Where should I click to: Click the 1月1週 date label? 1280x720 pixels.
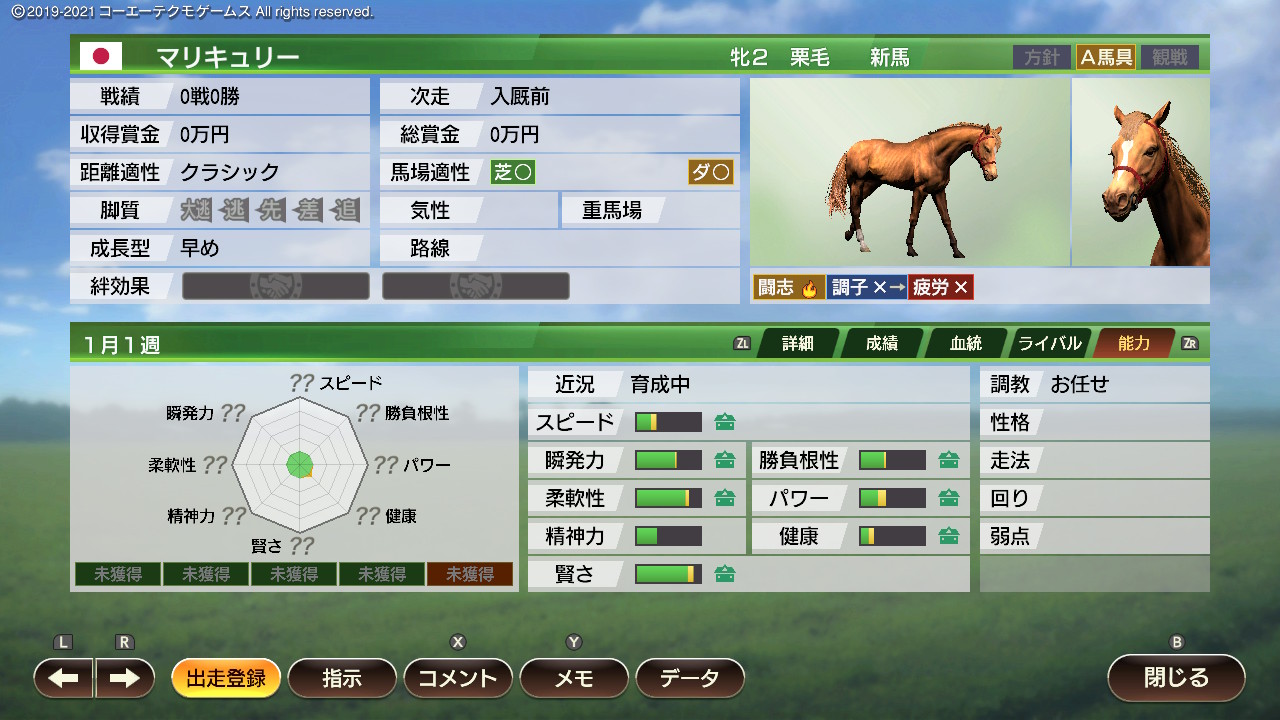pos(121,345)
